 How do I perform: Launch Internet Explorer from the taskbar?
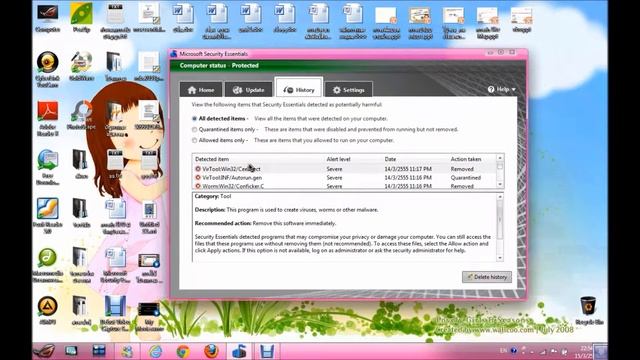[155, 351]
